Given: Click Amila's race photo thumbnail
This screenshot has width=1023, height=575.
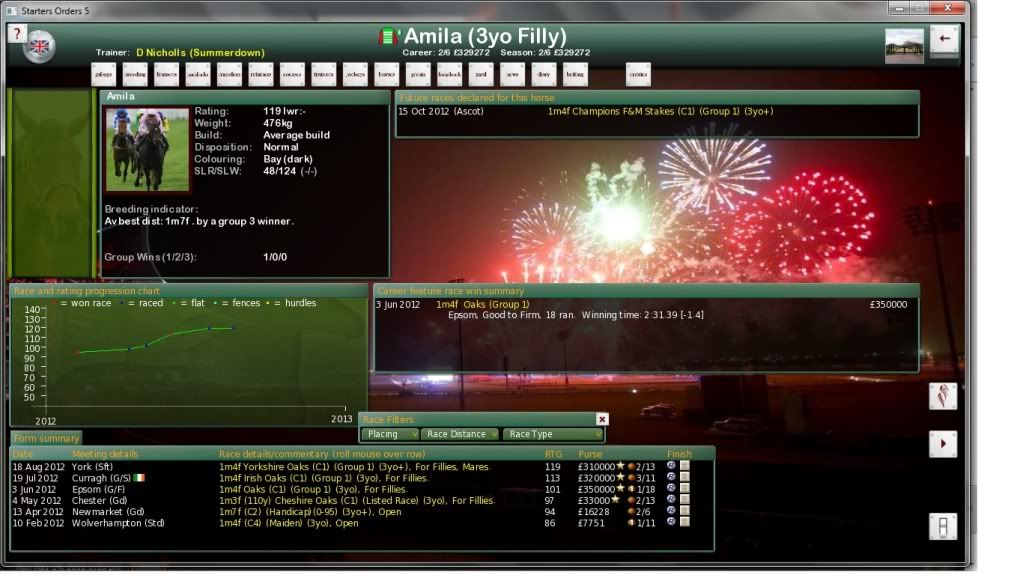Looking at the screenshot, I should (x=147, y=149).
